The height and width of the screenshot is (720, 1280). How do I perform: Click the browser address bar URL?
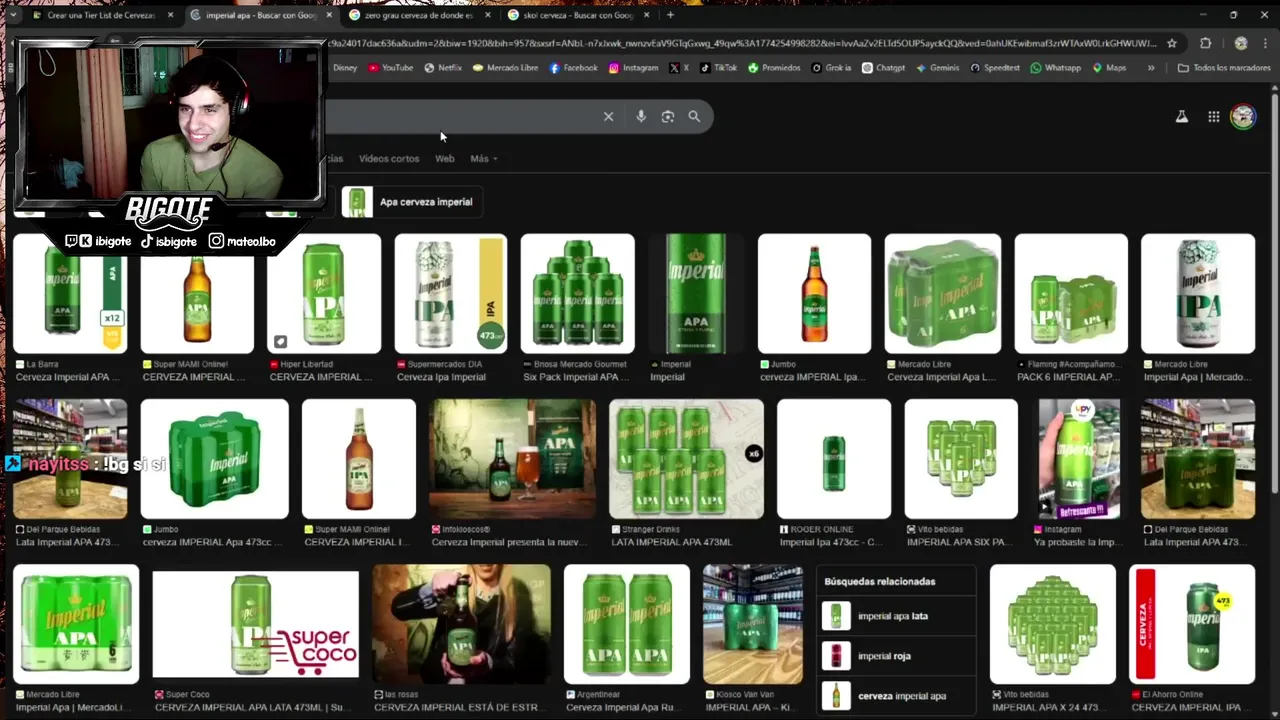pyautogui.click(x=740, y=44)
